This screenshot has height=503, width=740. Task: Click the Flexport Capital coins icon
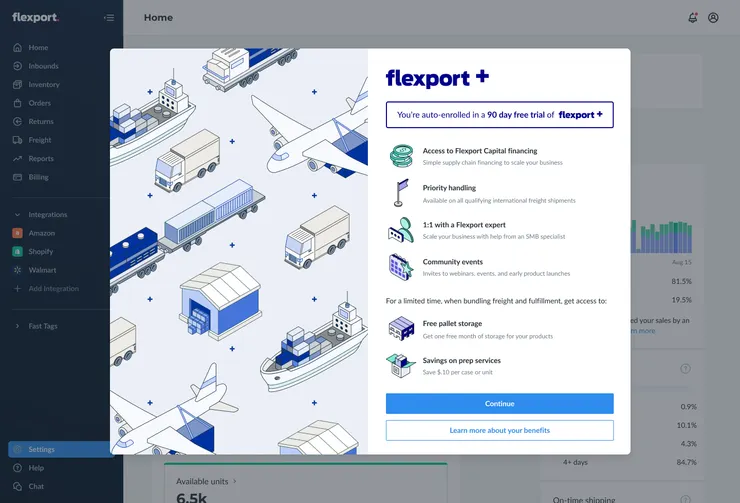pos(401,156)
